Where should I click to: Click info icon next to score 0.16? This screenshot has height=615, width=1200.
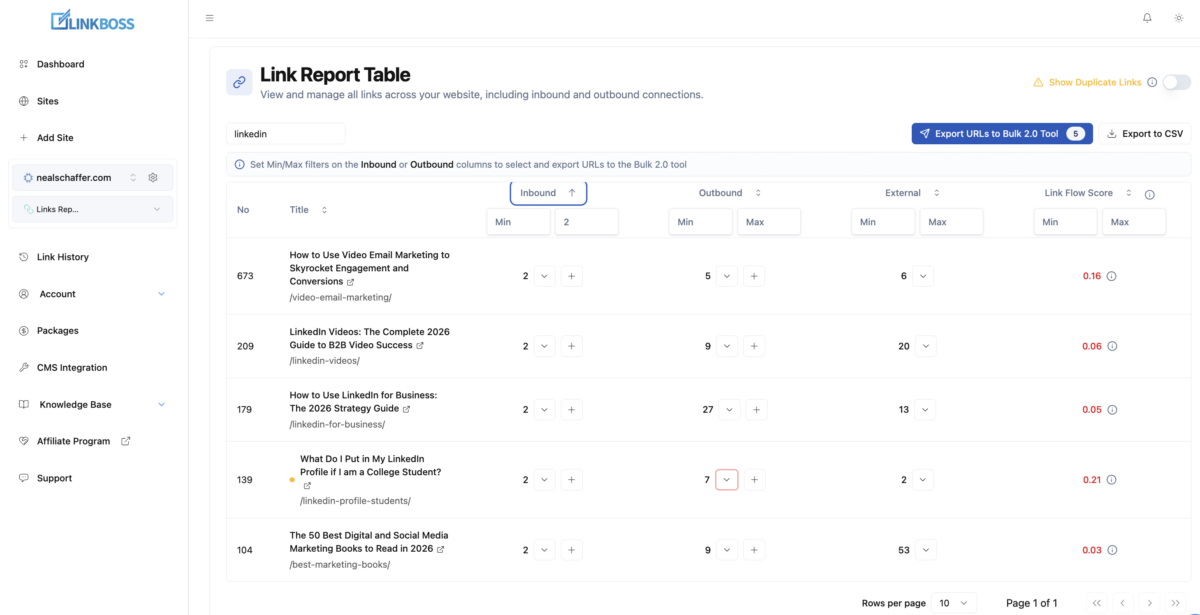[1112, 276]
